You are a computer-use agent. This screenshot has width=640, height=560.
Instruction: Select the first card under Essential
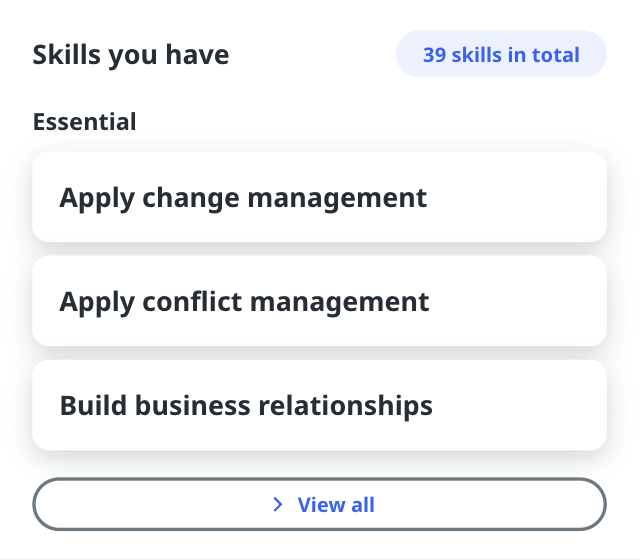pos(320,197)
